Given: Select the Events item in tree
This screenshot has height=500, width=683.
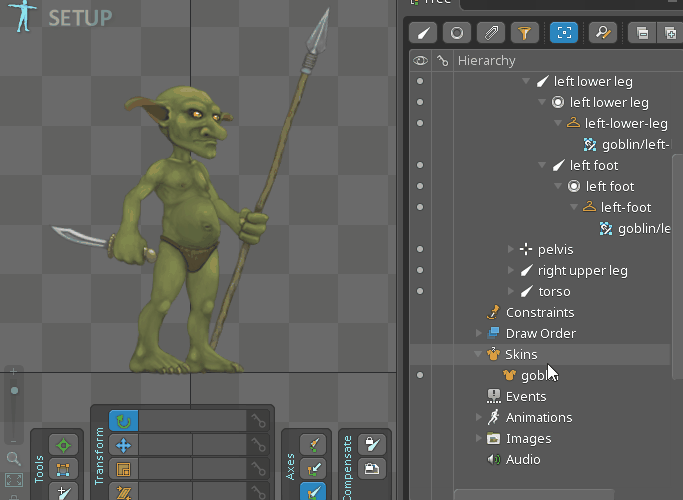Looking at the screenshot, I should 525,396.
